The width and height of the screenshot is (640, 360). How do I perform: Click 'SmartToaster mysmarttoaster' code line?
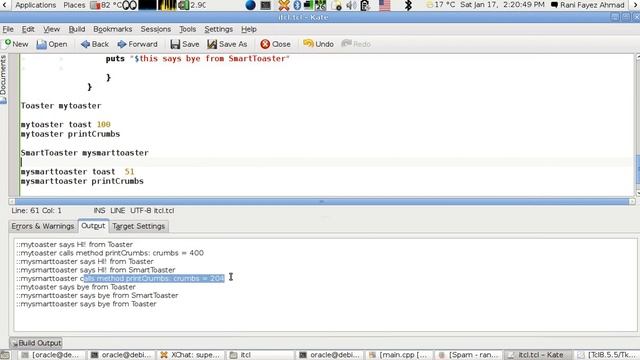(x=84, y=153)
